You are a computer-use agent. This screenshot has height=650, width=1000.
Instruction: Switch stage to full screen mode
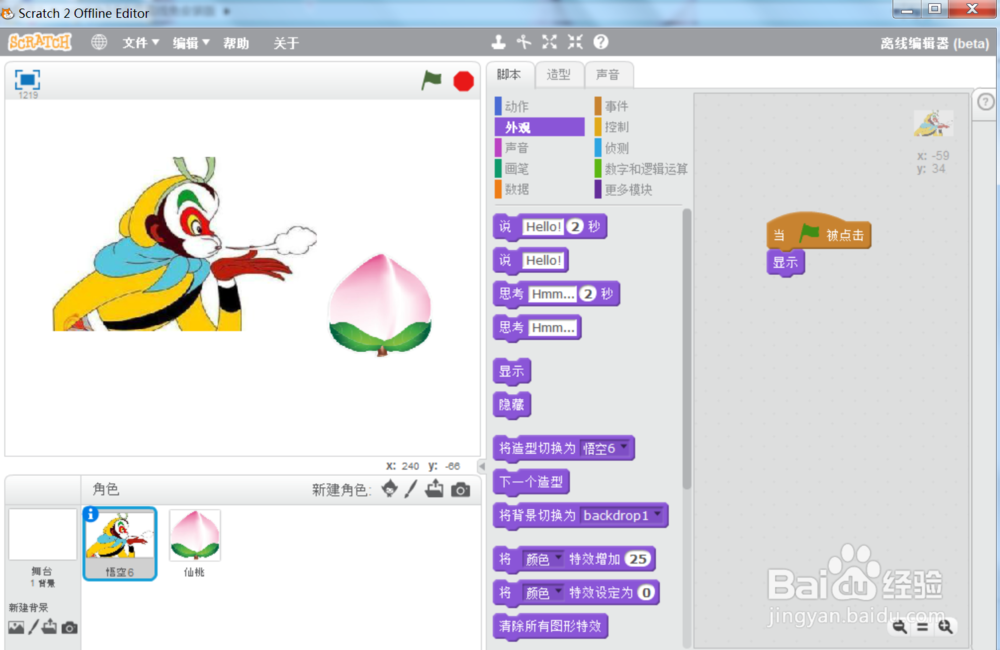tap(27, 80)
